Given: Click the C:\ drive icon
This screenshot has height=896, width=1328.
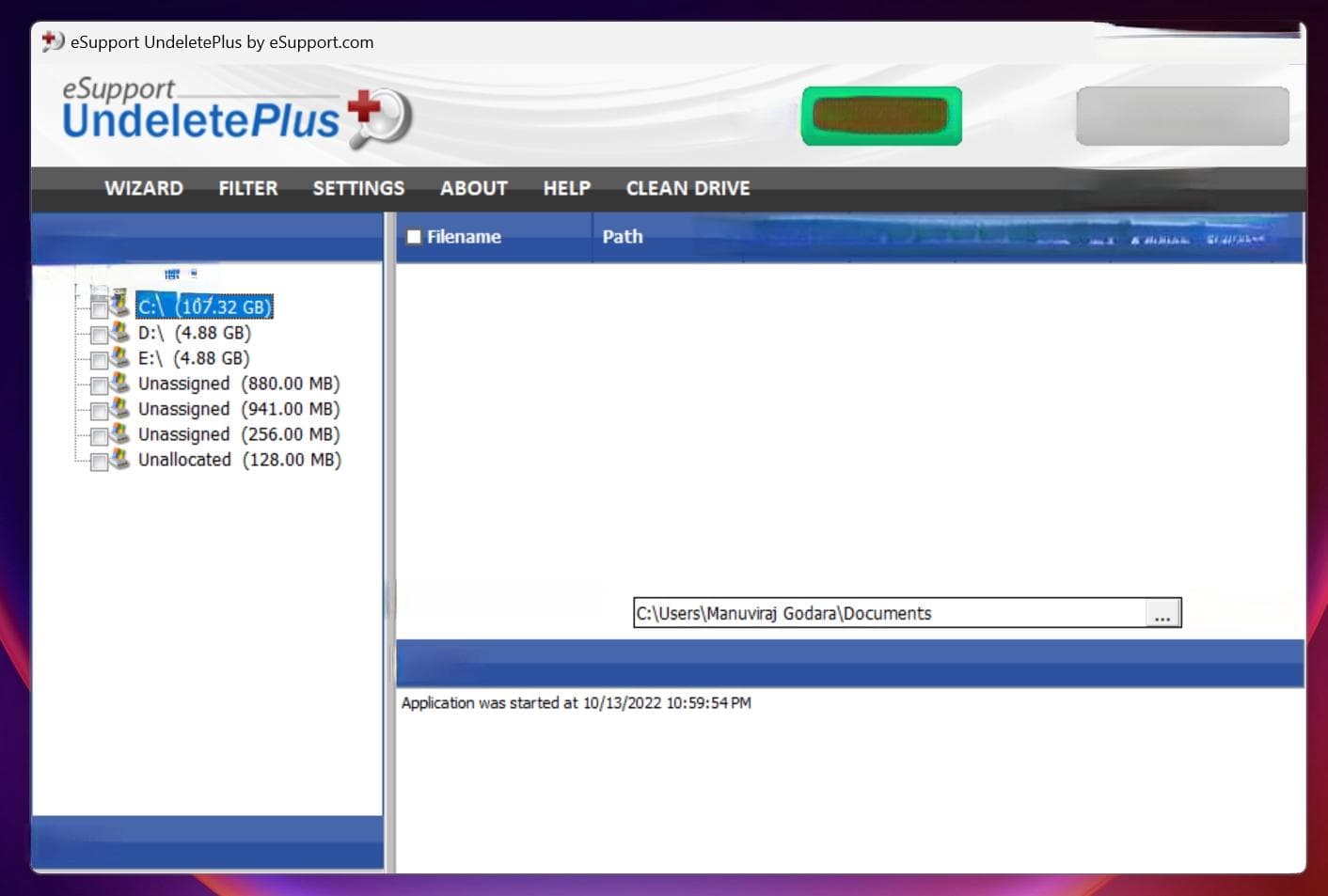Looking at the screenshot, I should (x=119, y=303).
